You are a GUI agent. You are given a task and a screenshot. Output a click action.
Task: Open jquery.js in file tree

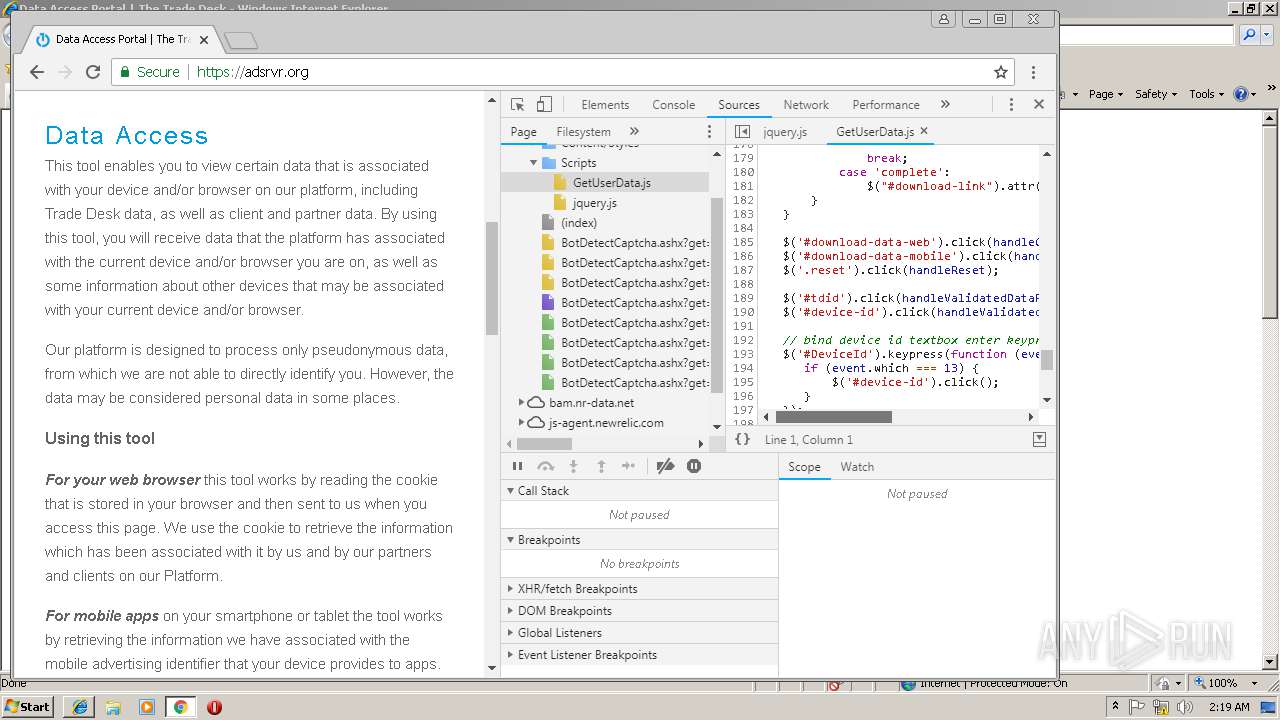[x=595, y=202]
